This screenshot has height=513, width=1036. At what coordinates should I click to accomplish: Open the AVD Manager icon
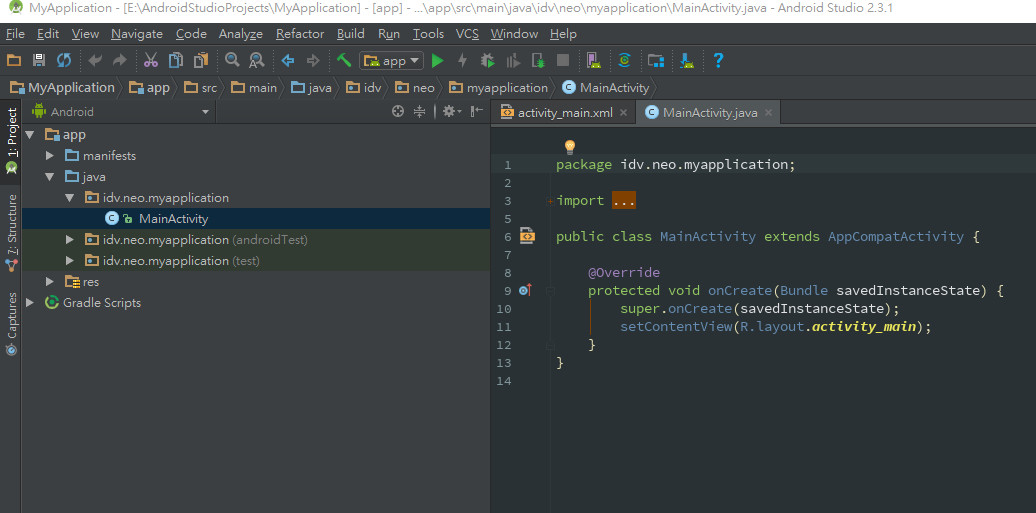click(593, 61)
